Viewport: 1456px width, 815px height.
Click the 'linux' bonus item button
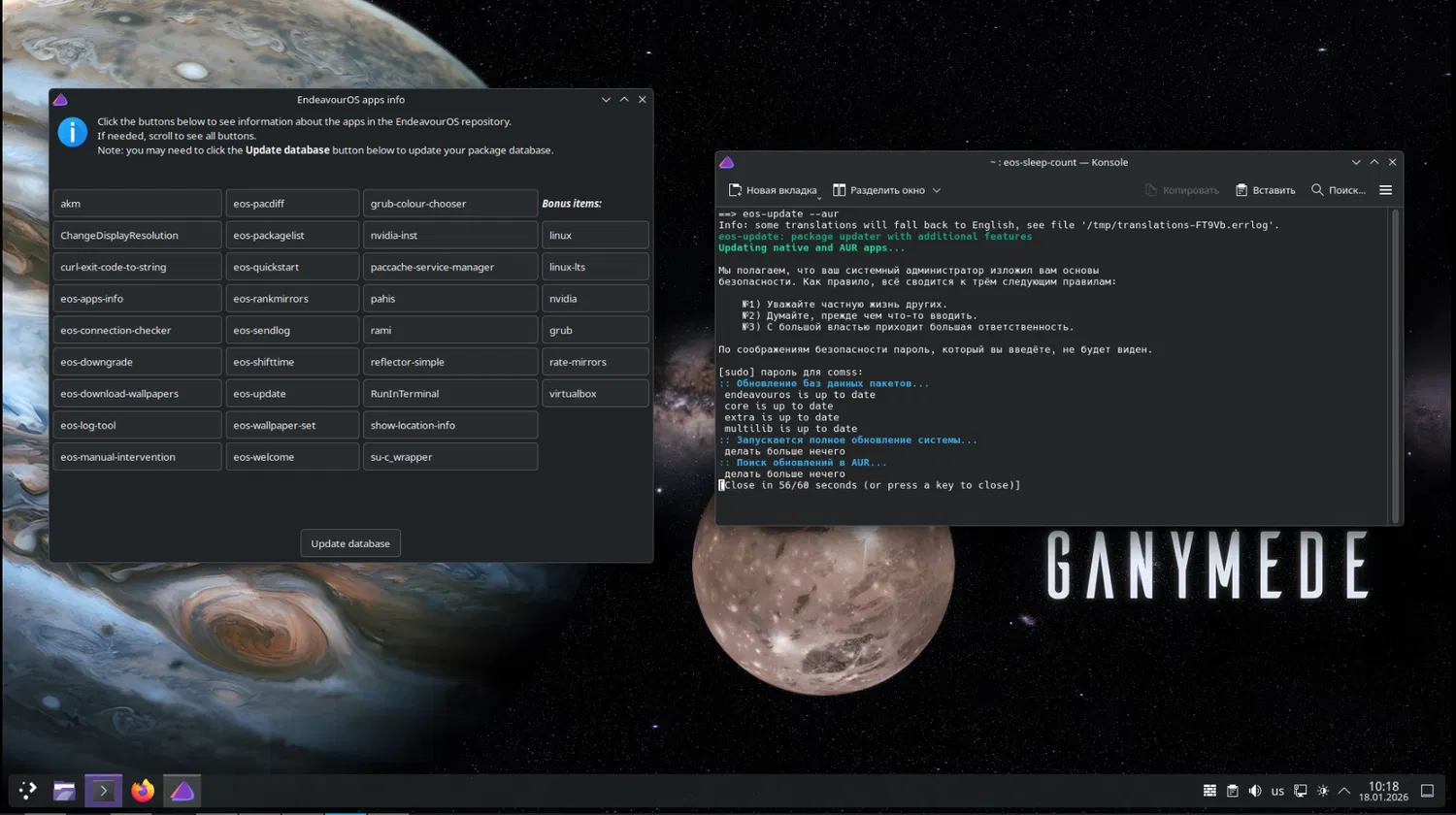pyautogui.click(x=595, y=235)
